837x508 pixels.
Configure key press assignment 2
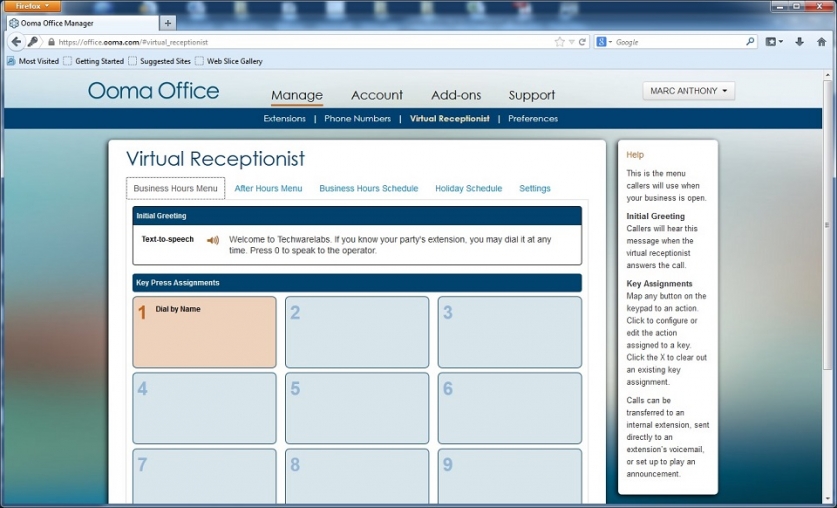coord(357,332)
